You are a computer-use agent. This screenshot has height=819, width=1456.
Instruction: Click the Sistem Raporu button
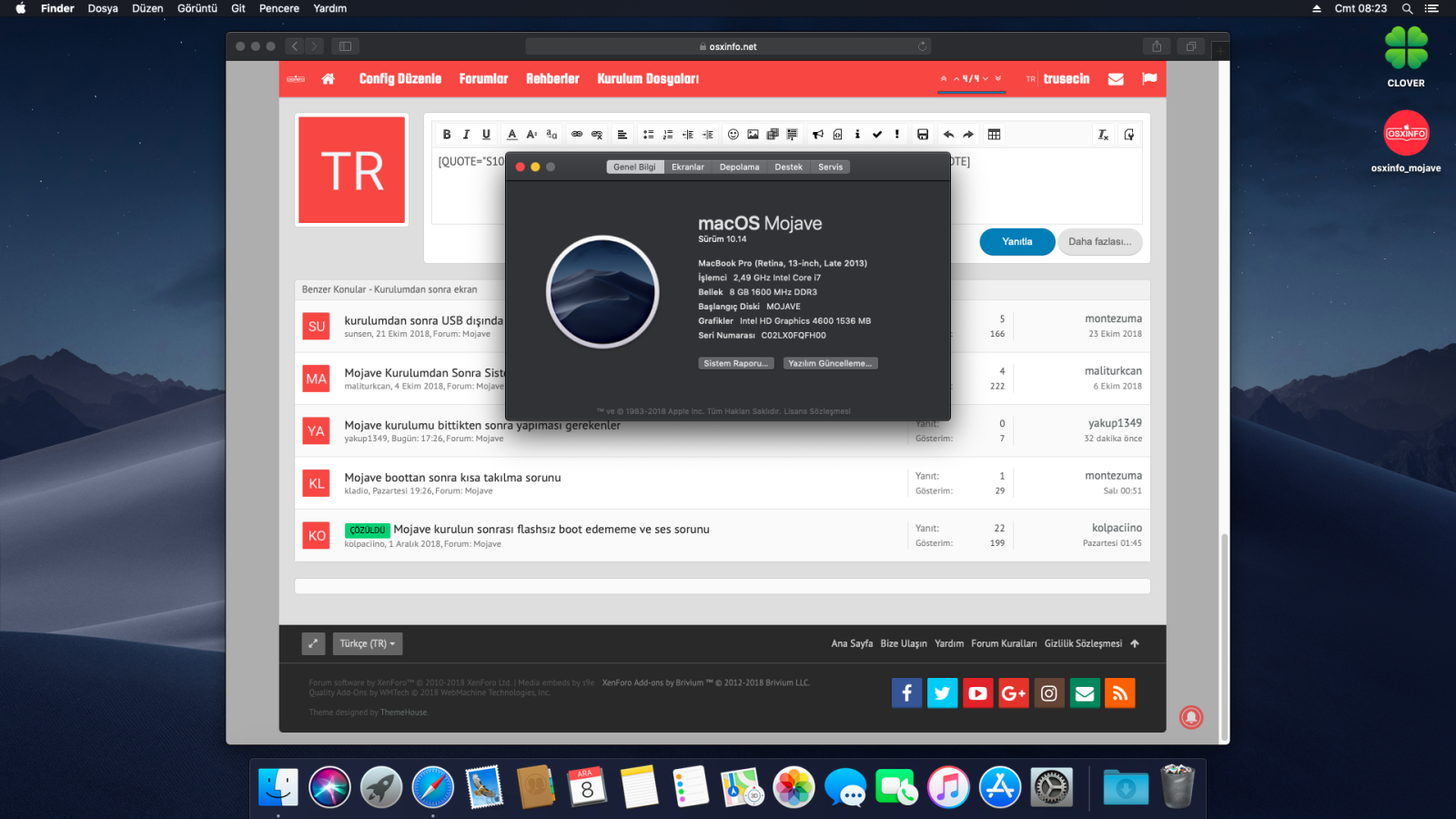point(736,363)
